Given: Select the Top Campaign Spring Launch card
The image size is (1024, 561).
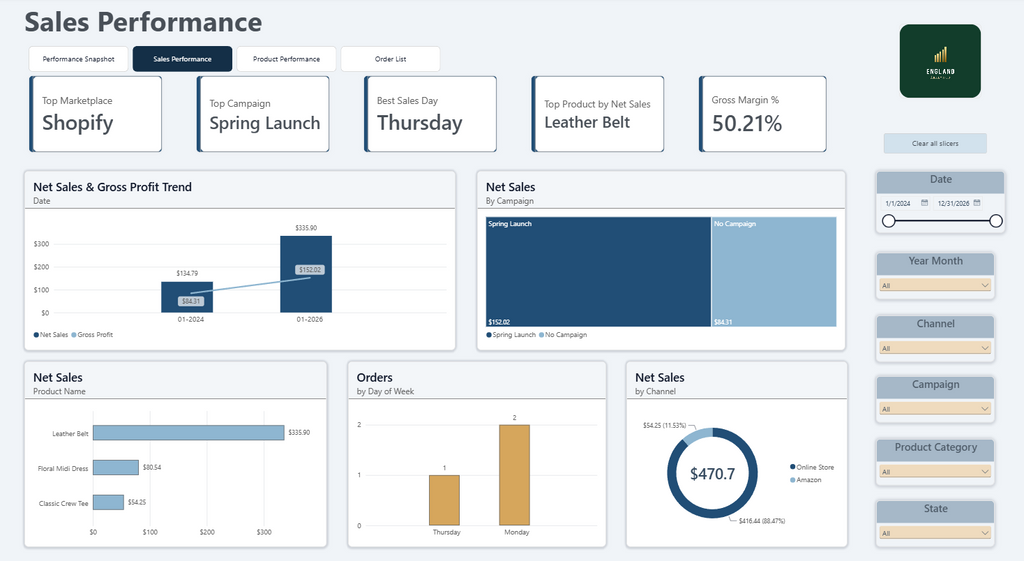Looking at the screenshot, I should [263, 114].
